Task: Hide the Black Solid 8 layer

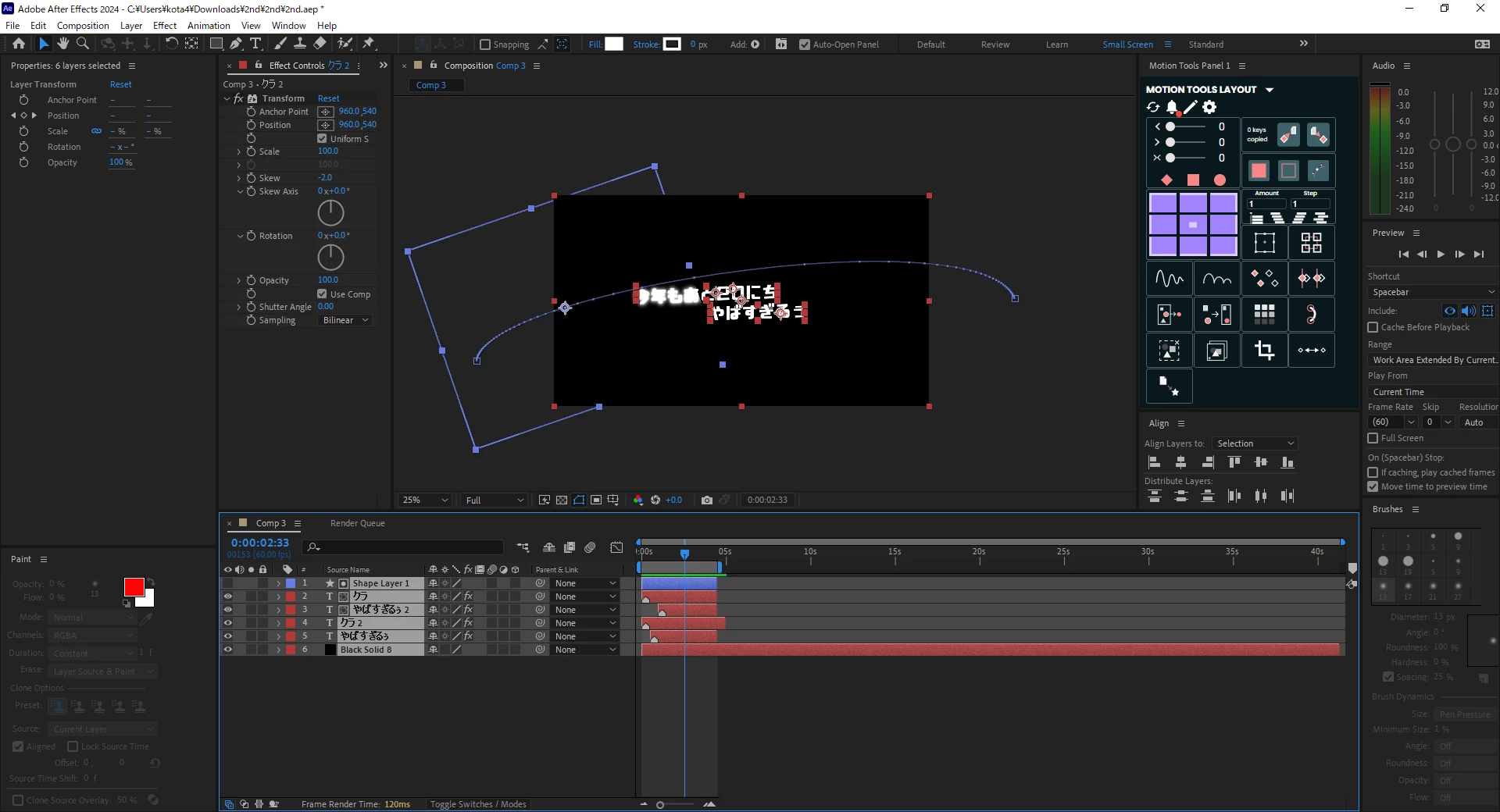Action: point(228,650)
